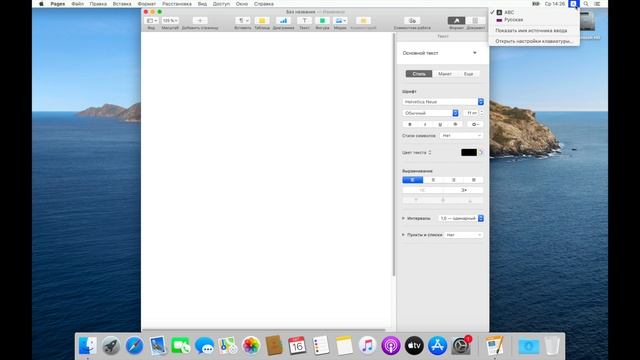Screen dimensions: 640x360
Task: Open Notification Center in menu bar
Action: point(597,4)
